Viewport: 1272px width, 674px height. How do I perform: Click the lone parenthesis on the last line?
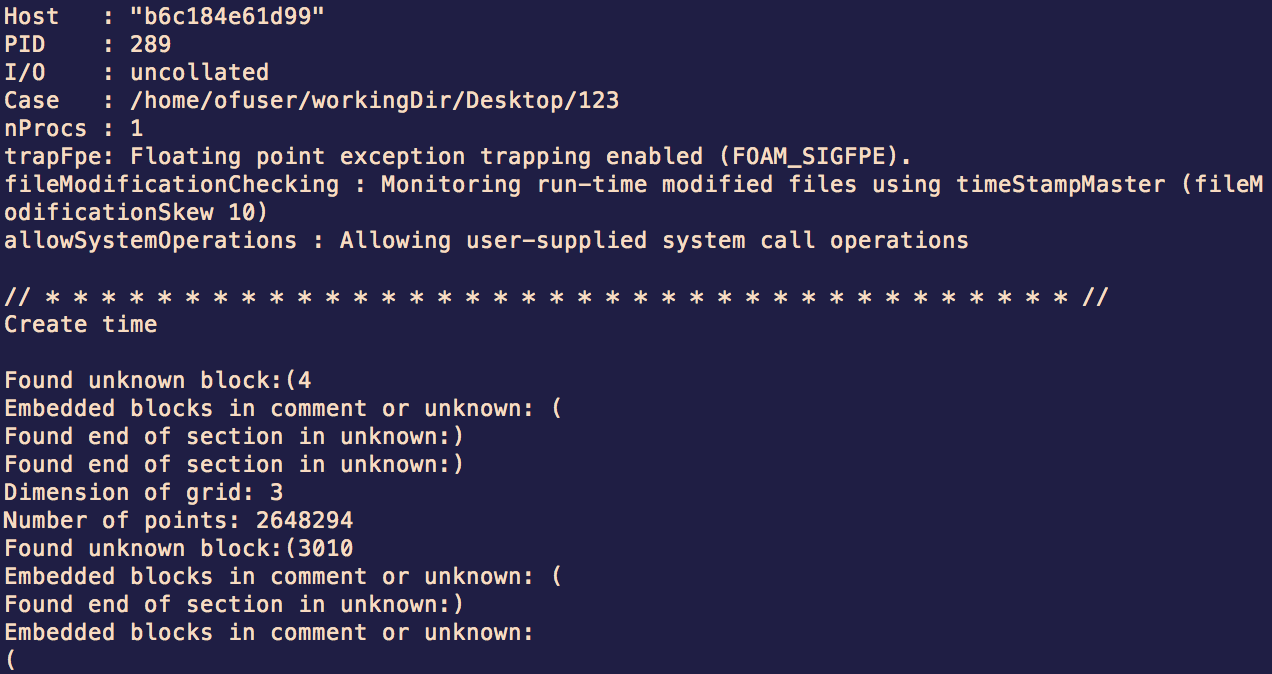(x=11, y=660)
